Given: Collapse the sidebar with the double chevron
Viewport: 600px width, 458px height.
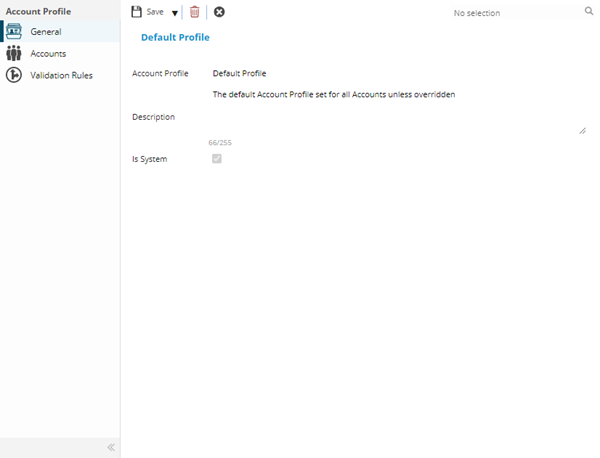Looking at the screenshot, I should point(111,447).
